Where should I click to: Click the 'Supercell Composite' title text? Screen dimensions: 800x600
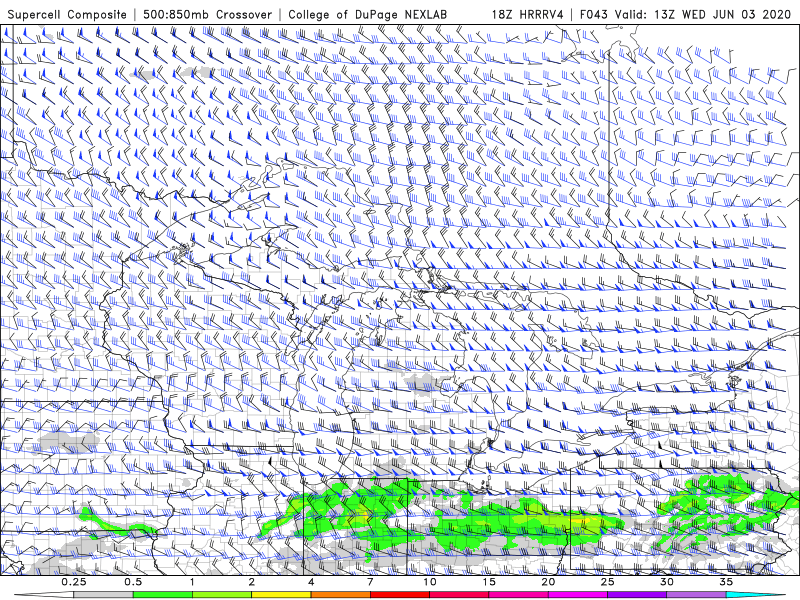pos(67,15)
